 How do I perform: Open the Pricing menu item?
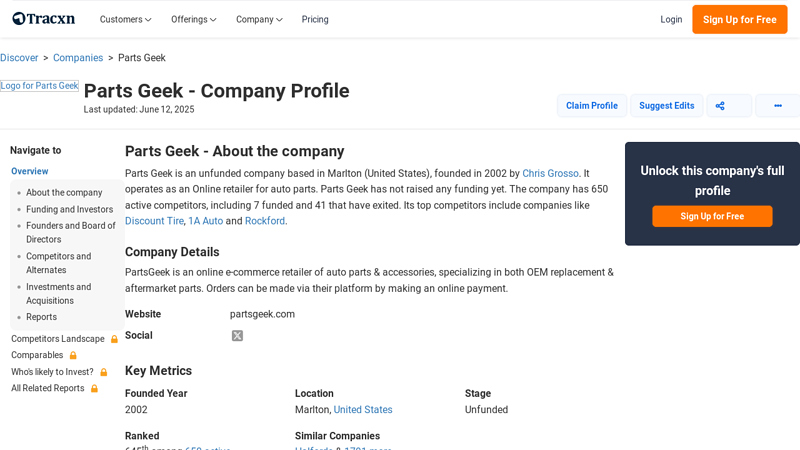point(315,19)
